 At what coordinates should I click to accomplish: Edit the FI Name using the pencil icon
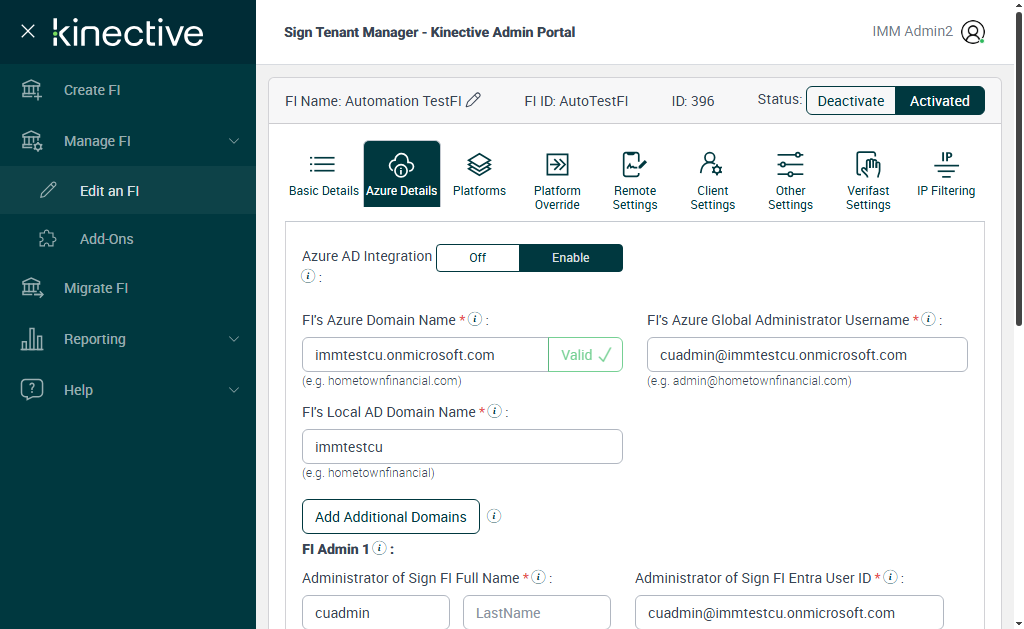(x=473, y=100)
